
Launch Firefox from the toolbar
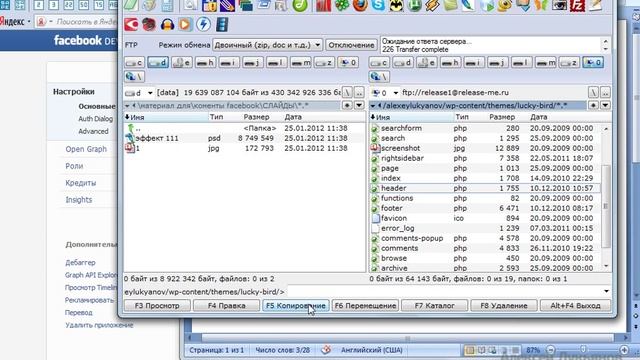click(x=360, y=5)
